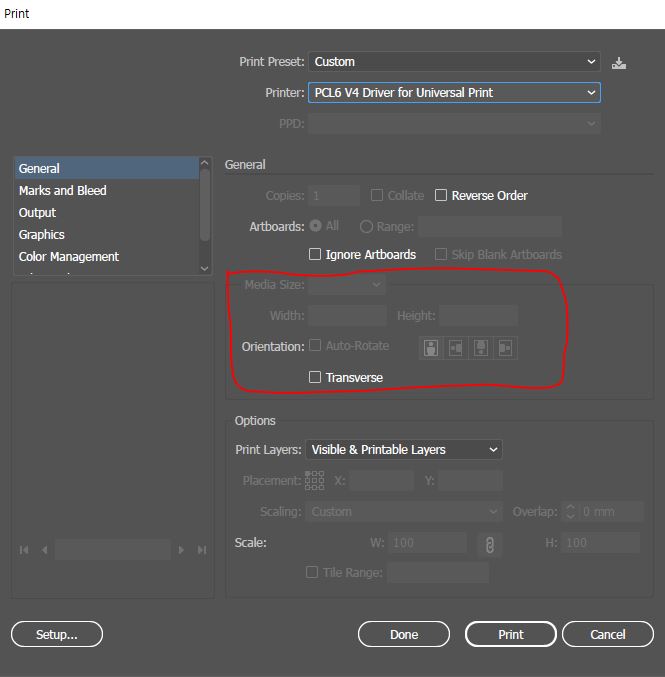Screen dimensions: 665x677
Task: Open the Scaling dropdown
Action: click(x=404, y=512)
